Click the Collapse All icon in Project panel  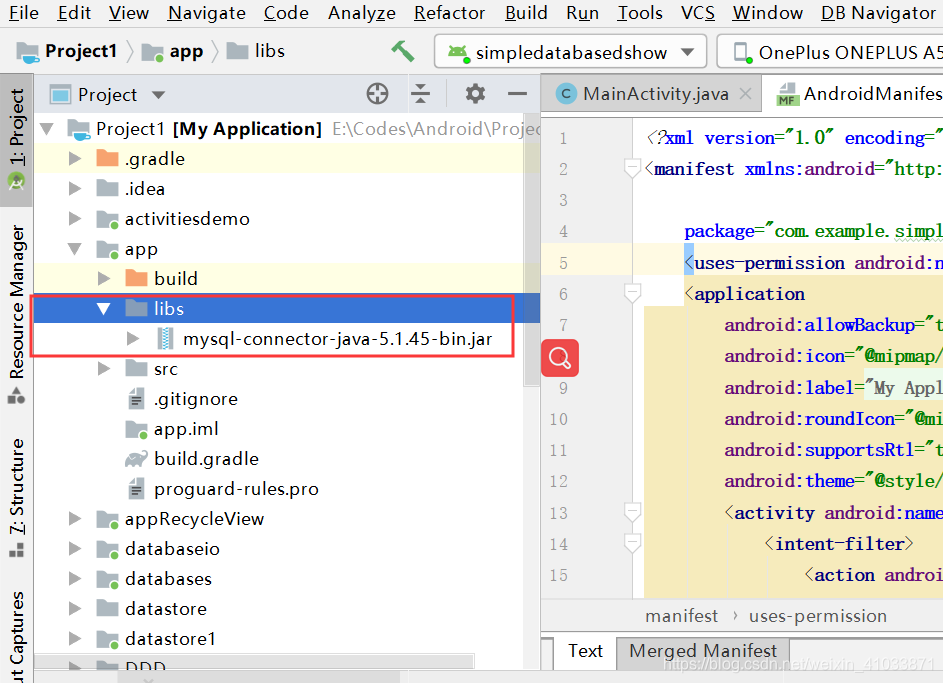click(x=420, y=94)
